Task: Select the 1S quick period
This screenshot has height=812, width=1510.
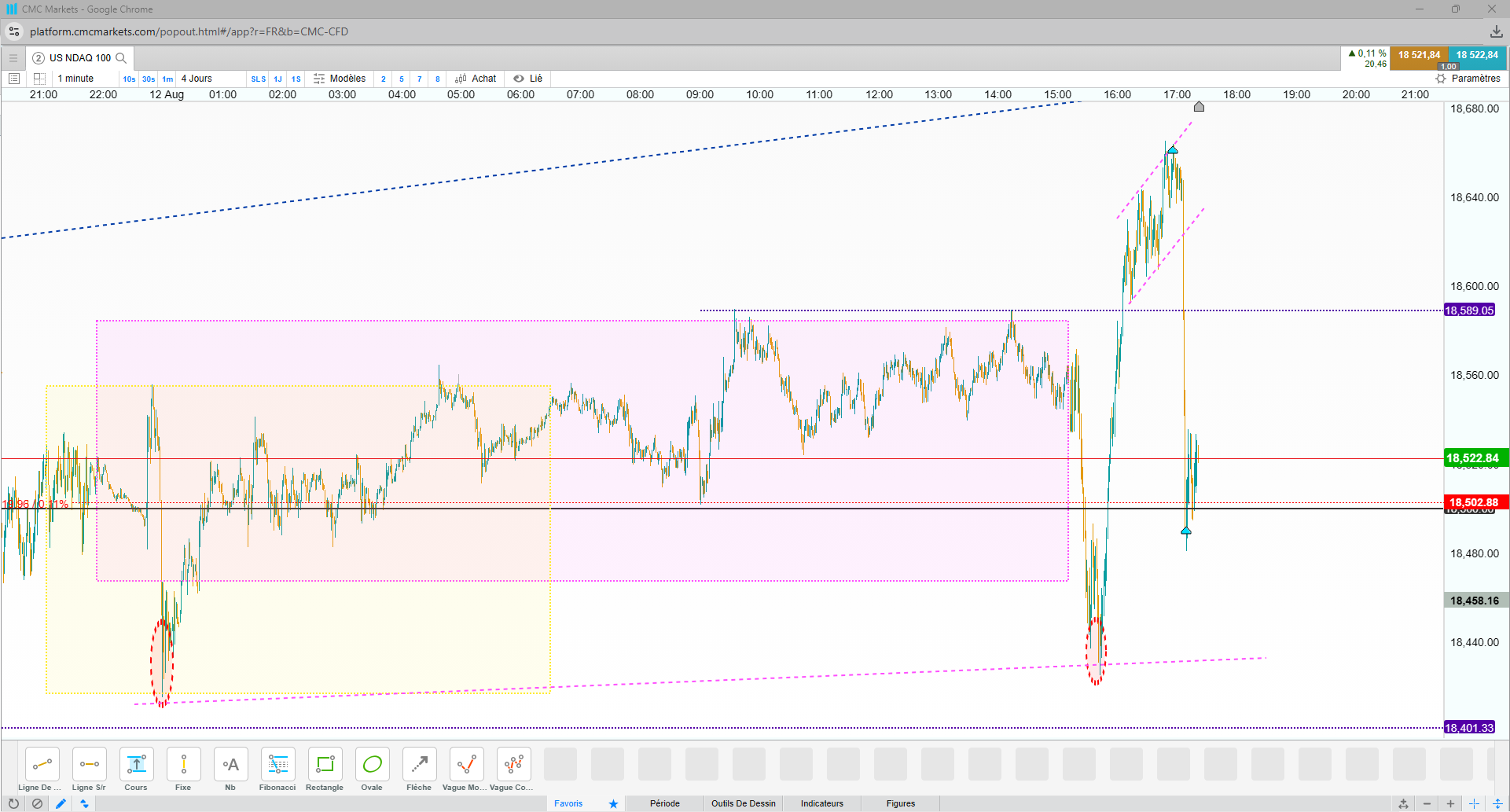Action: [296, 79]
